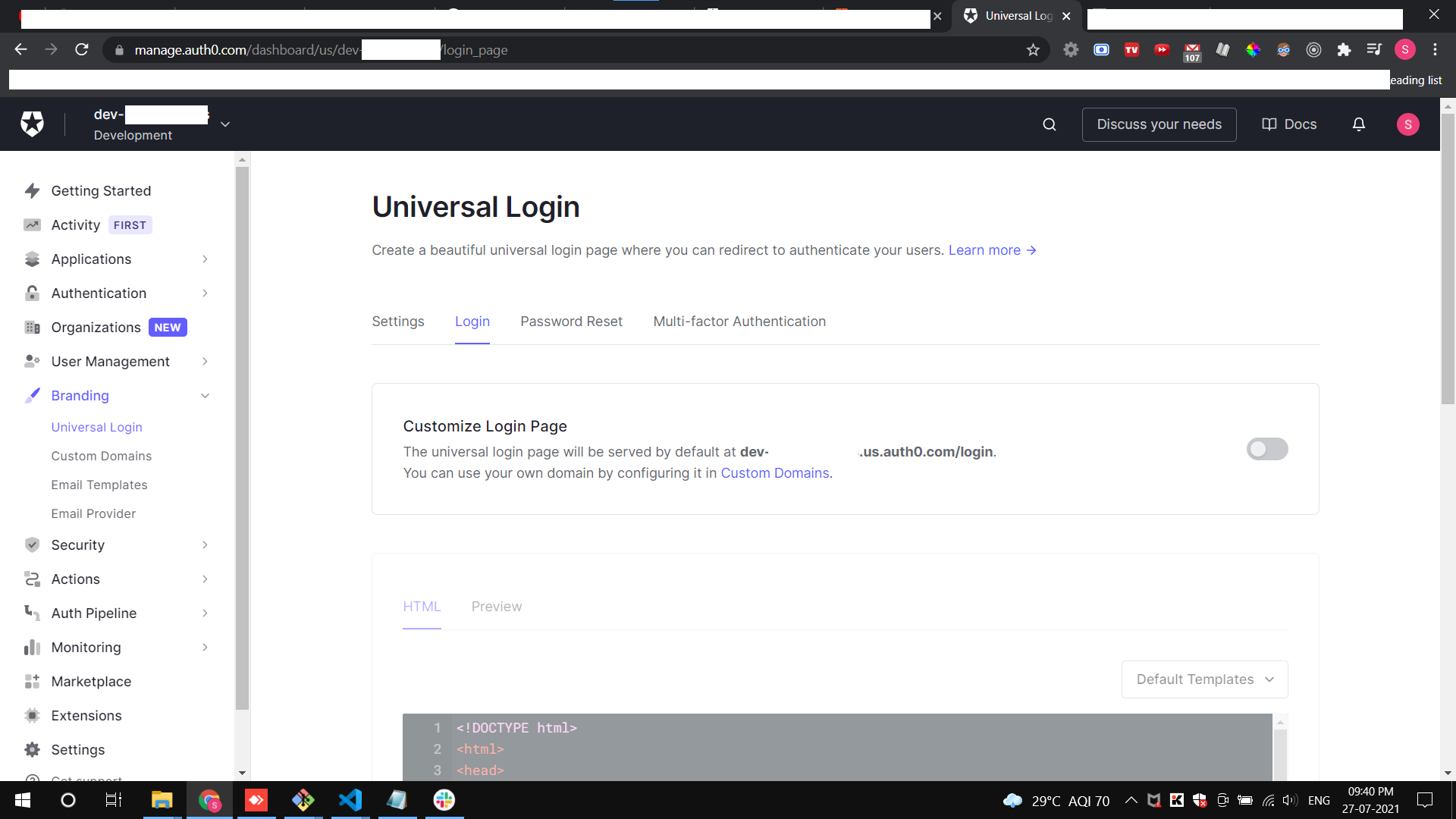Open the Windows notification center

pyautogui.click(x=1425, y=800)
